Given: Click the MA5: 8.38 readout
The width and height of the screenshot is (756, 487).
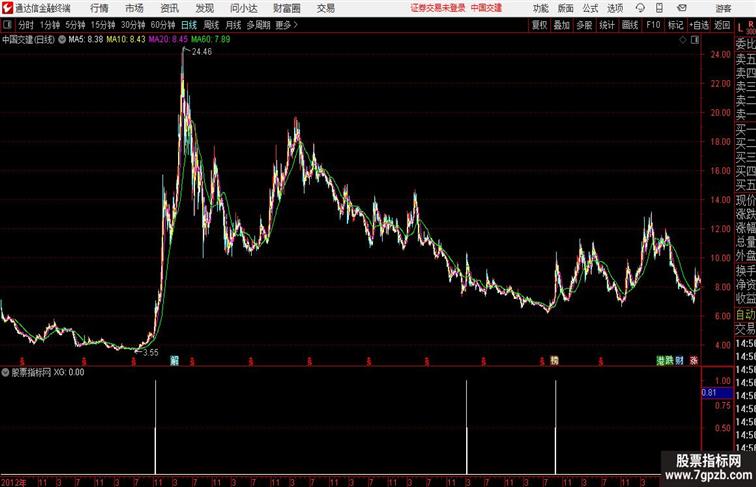Looking at the screenshot, I should (85, 40).
